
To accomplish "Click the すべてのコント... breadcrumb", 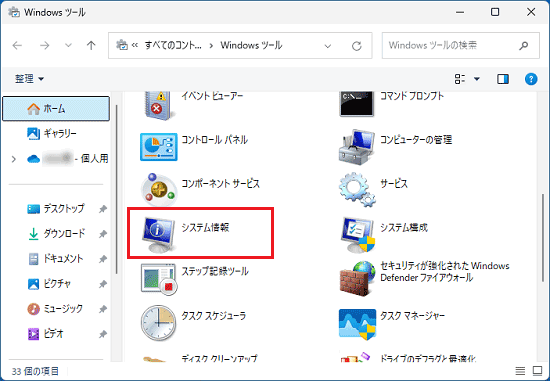I will pyautogui.click(x=173, y=45).
